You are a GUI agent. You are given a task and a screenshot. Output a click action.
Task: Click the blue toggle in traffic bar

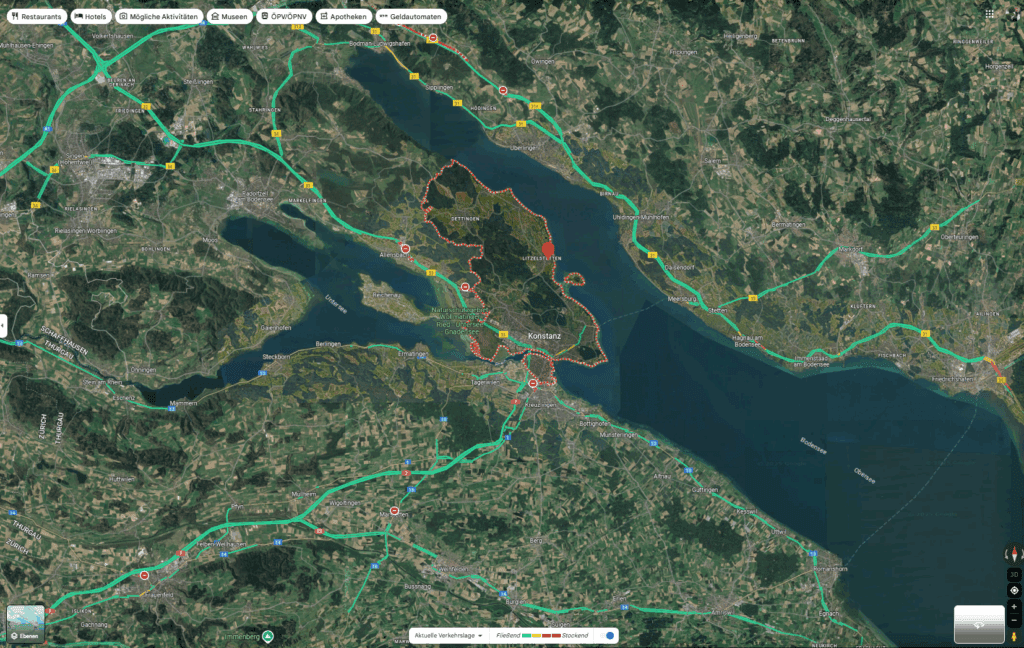[609, 635]
